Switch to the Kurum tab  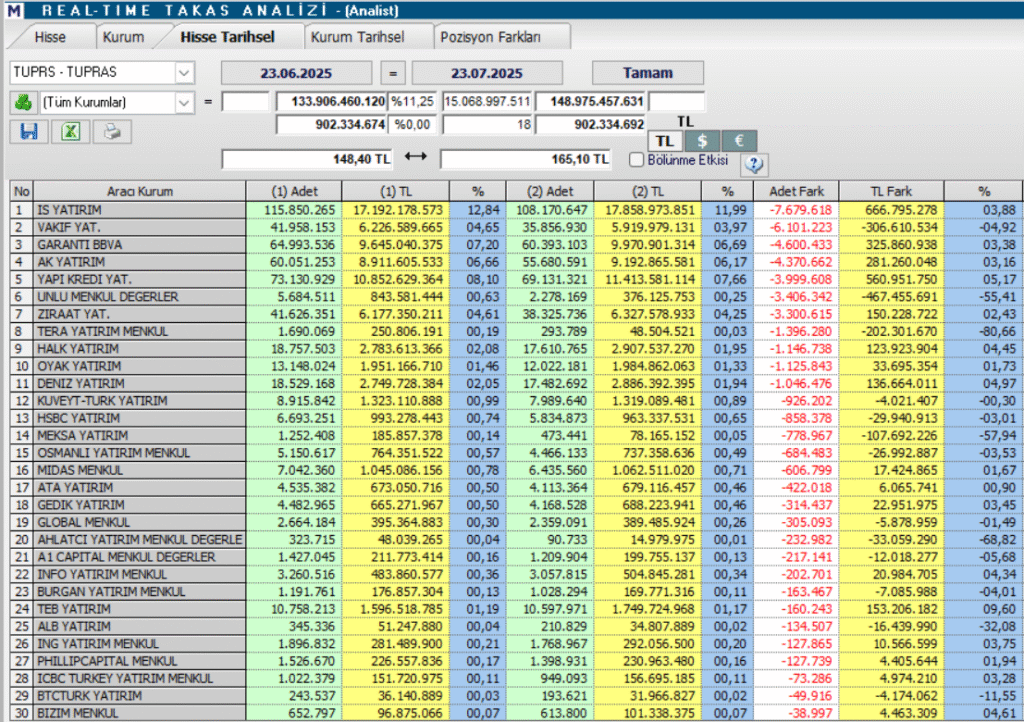(123, 37)
